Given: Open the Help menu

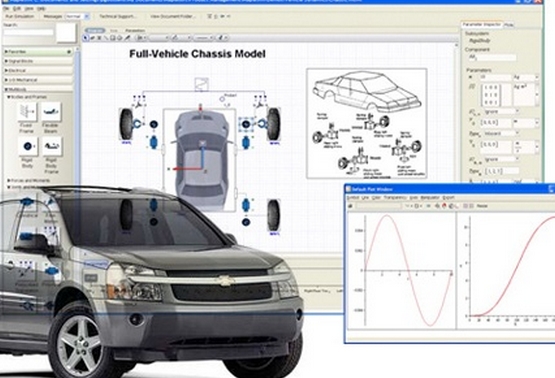Looking at the screenshot, I should pyautogui.click(x=41, y=8).
